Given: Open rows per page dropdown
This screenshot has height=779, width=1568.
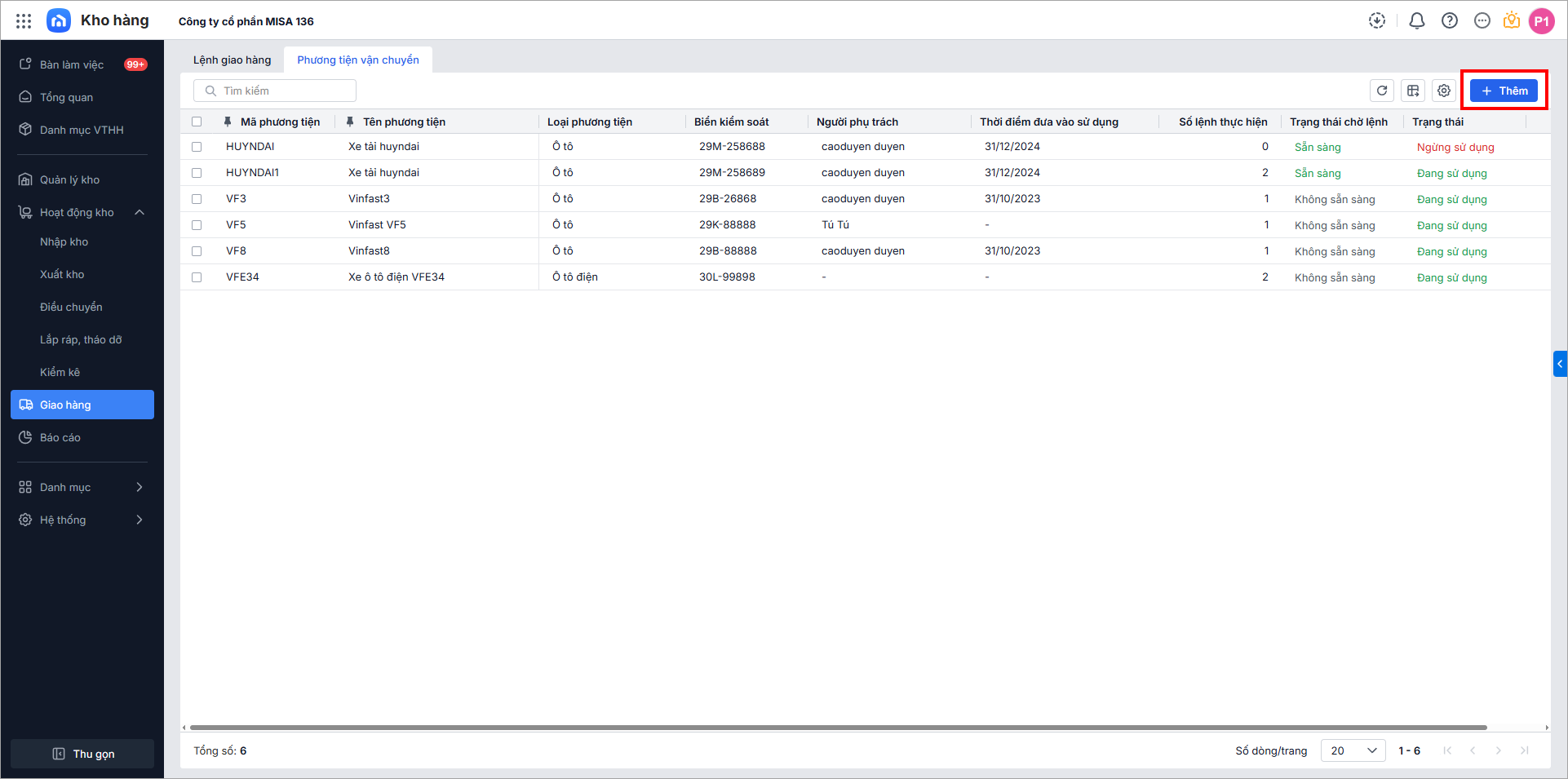Looking at the screenshot, I should point(1353,750).
